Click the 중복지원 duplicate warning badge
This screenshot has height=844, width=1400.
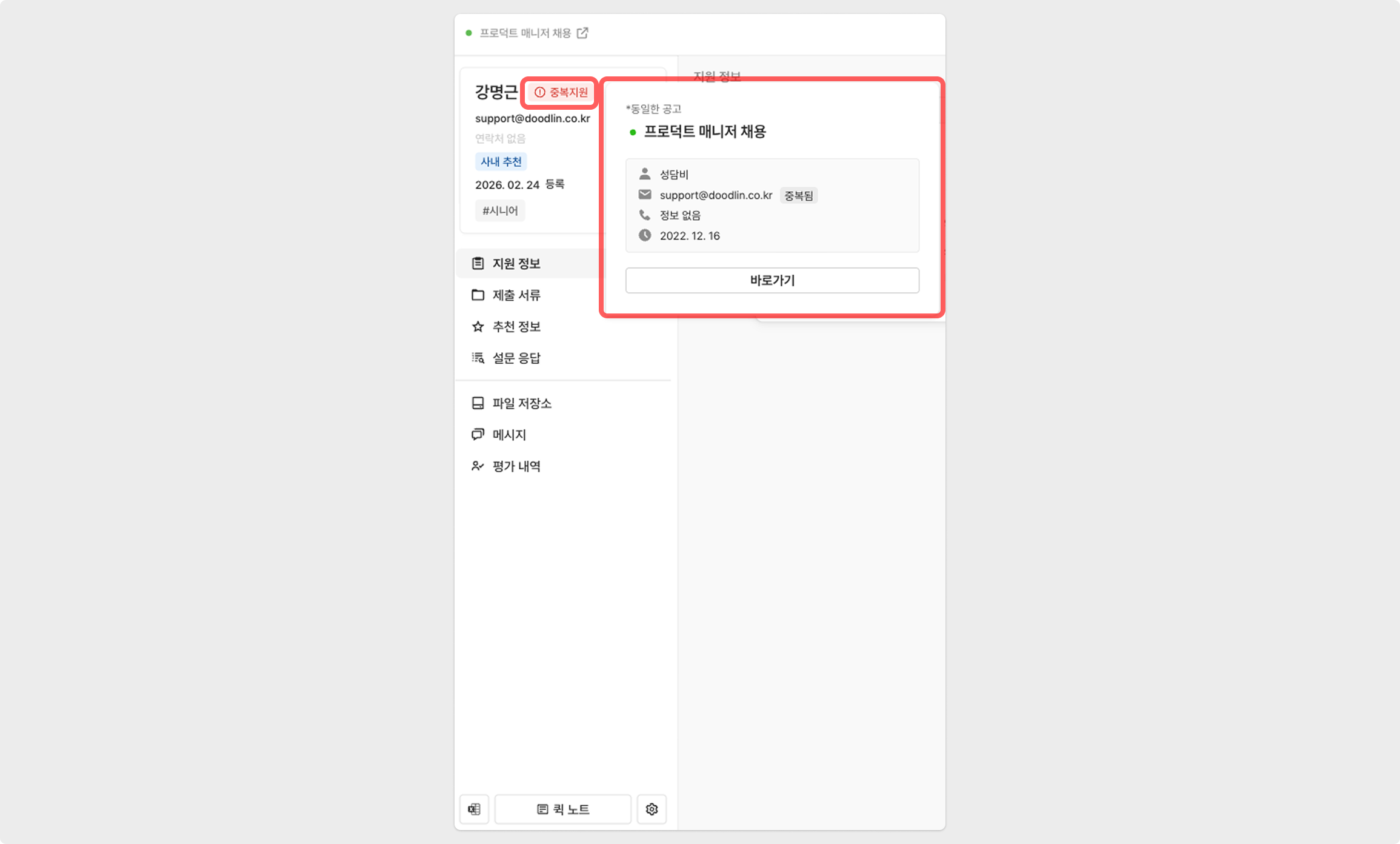coord(561,92)
